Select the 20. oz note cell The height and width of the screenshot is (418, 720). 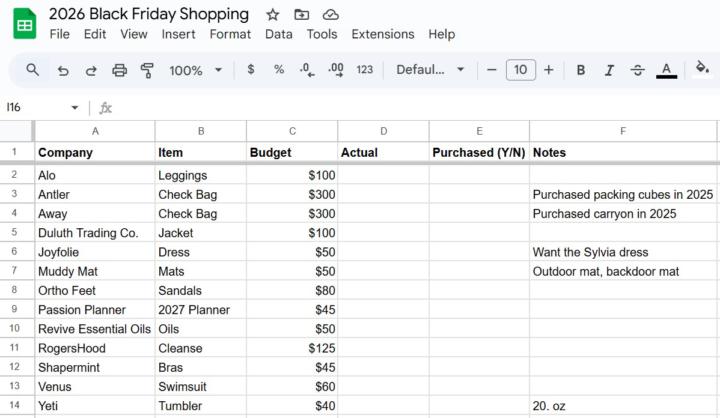pyautogui.click(x=623, y=406)
